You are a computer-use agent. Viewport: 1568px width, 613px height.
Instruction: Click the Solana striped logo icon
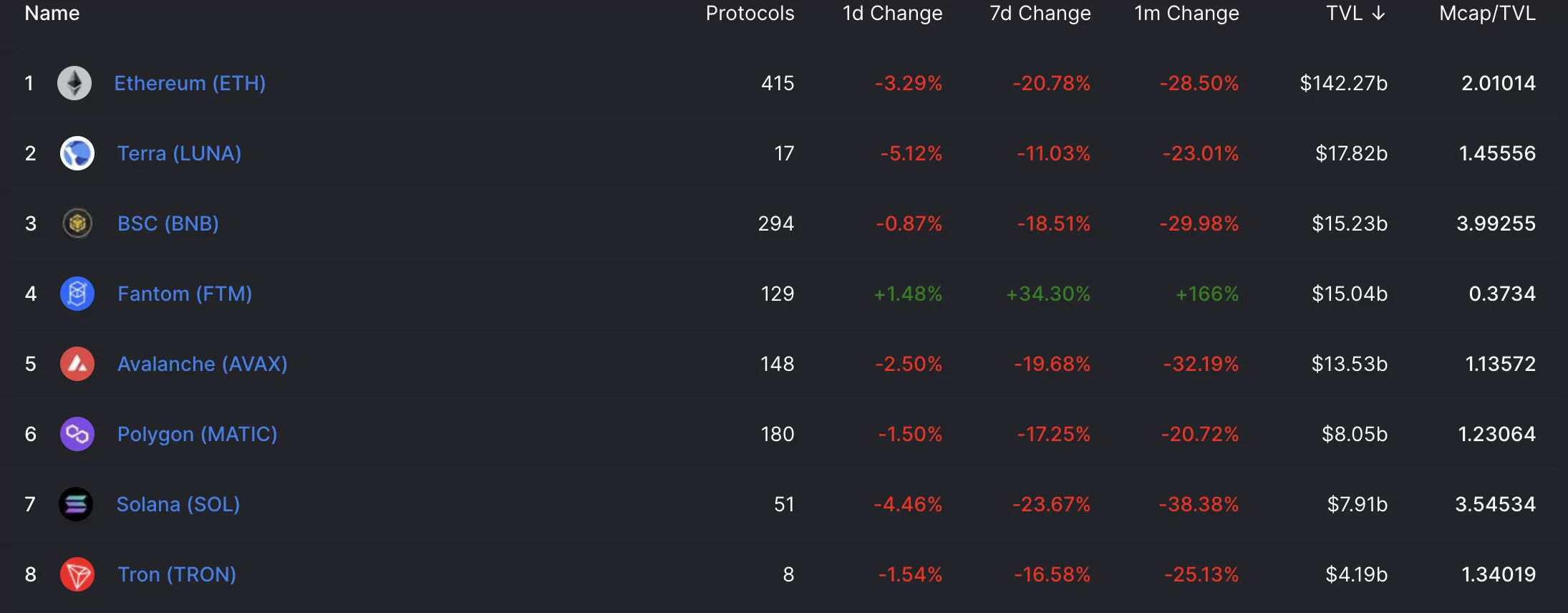(76, 504)
